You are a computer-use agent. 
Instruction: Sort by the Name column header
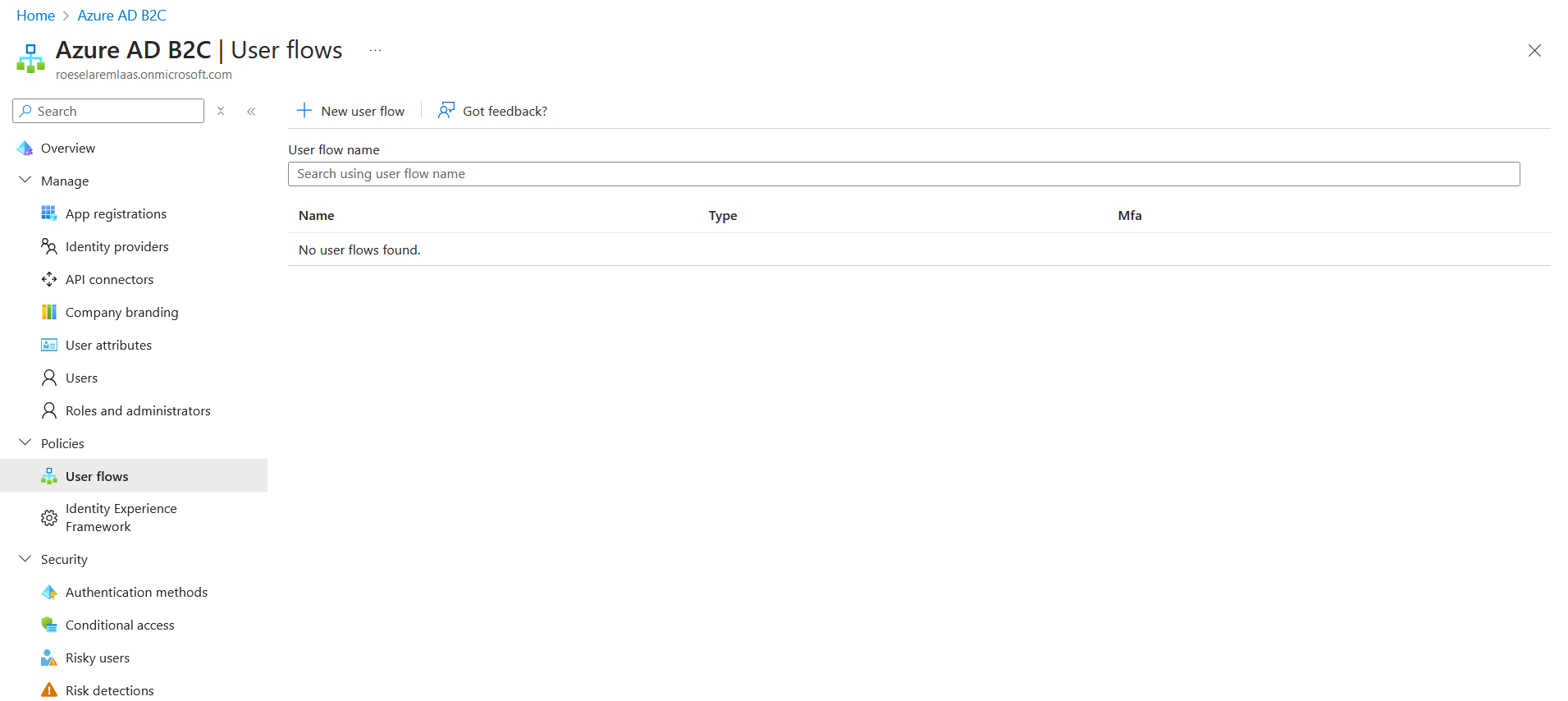(x=316, y=215)
